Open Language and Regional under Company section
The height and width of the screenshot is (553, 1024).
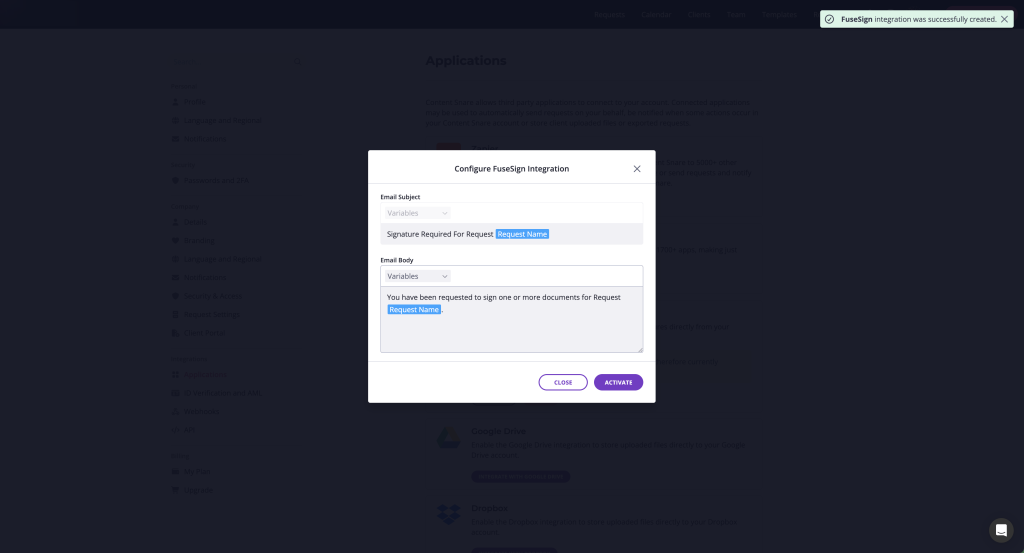[222, 259]
